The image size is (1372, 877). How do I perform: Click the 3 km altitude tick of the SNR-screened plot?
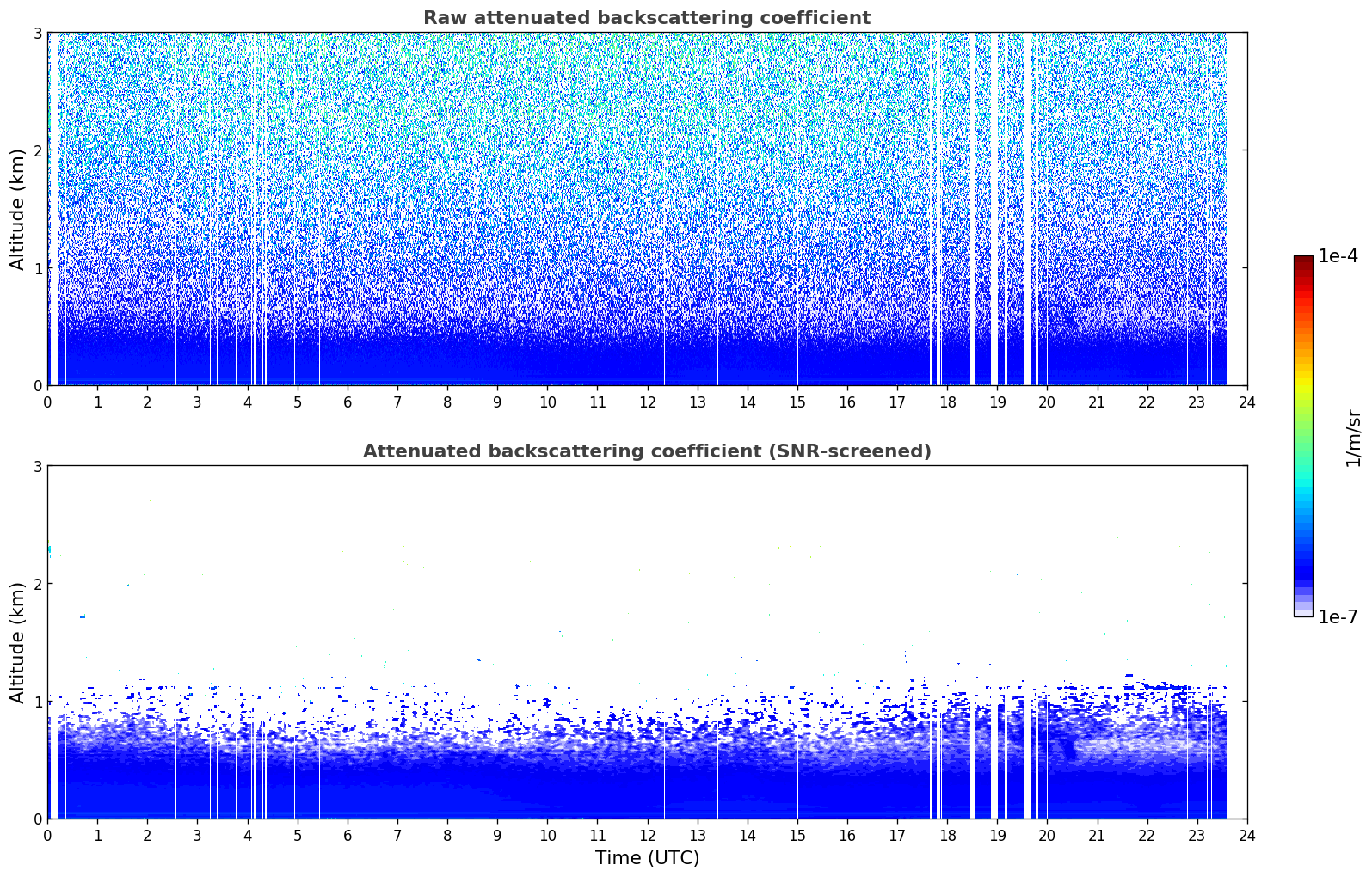pos(37,466)
